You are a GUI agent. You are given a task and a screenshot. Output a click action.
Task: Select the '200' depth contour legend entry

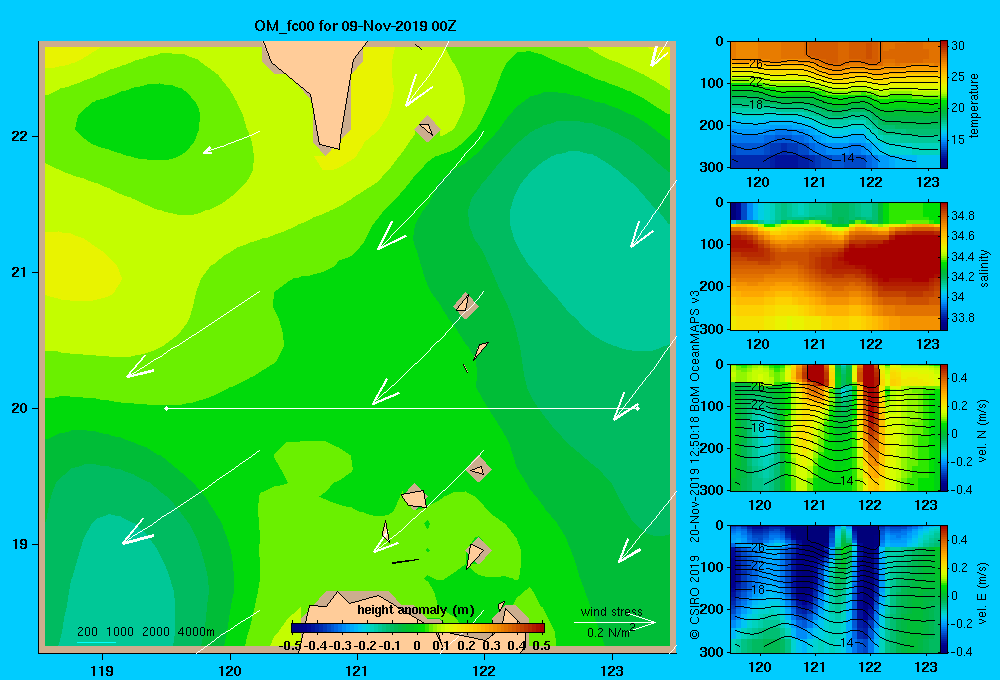87,632
